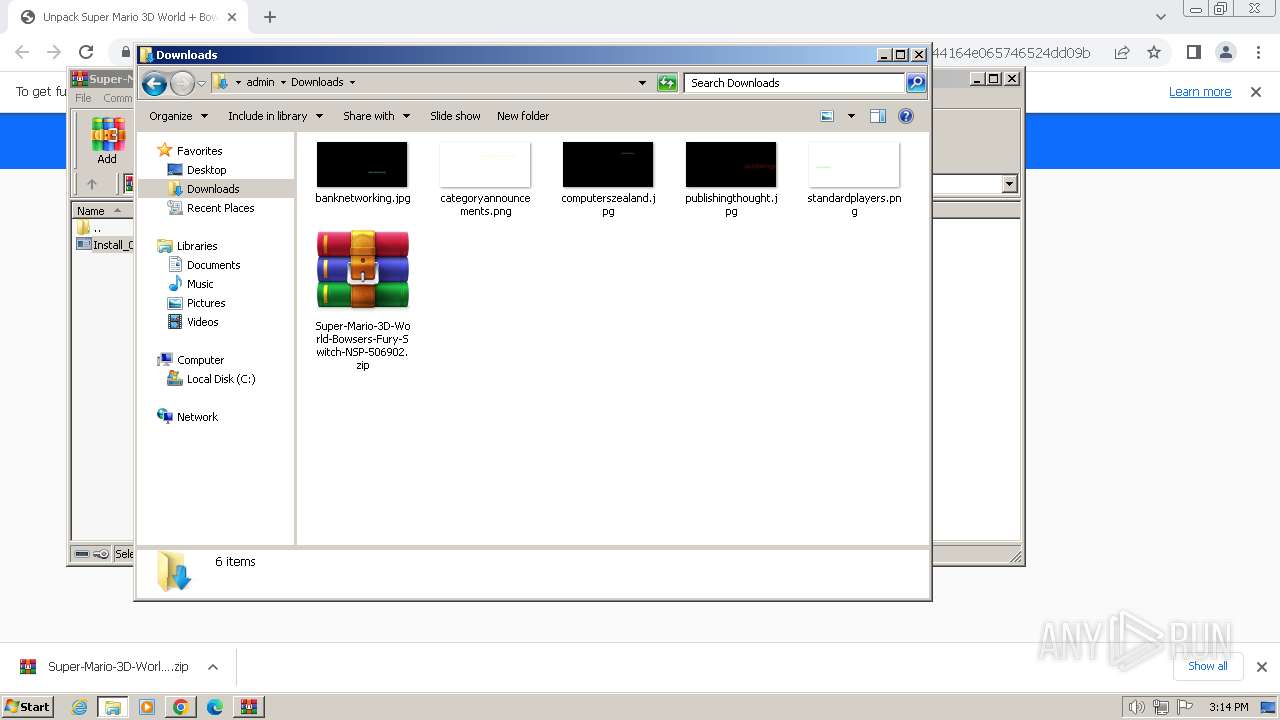The height and width of the screenshot is (720, 1280).
Task: Share this page in Chrome
Action: (1122, 52)
